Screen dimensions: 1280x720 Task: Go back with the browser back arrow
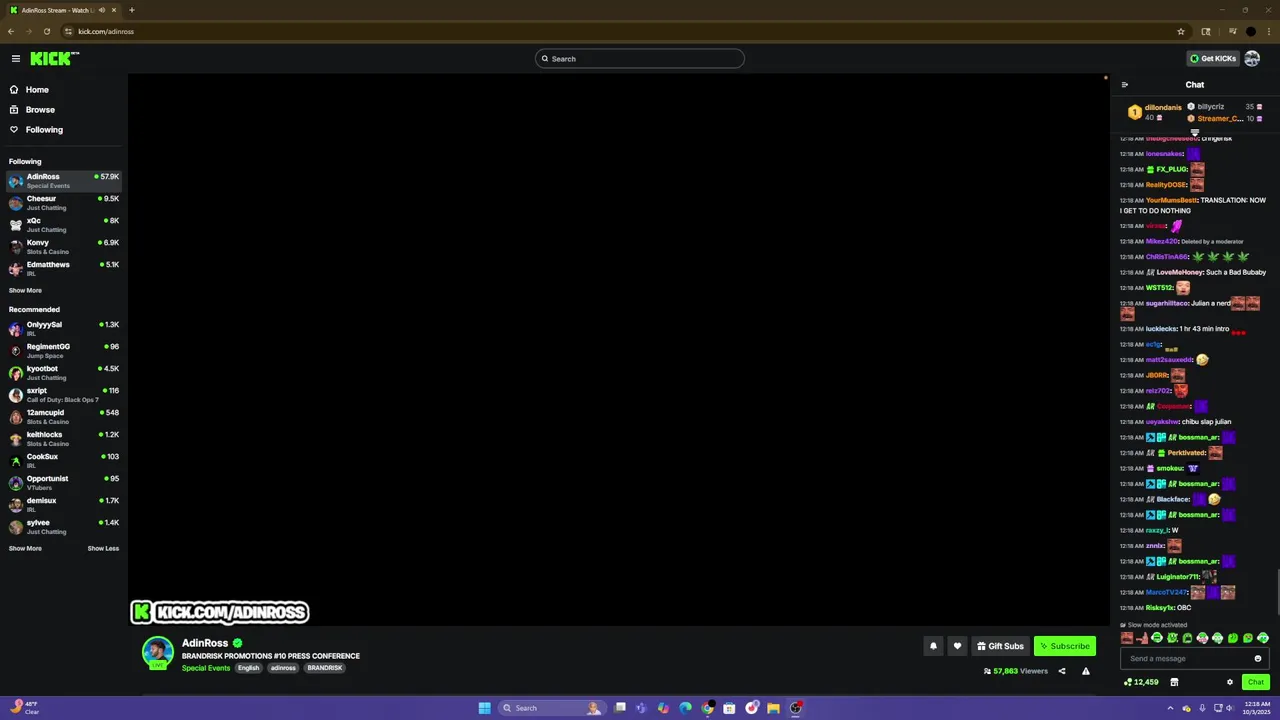click(x=11, y=31)
